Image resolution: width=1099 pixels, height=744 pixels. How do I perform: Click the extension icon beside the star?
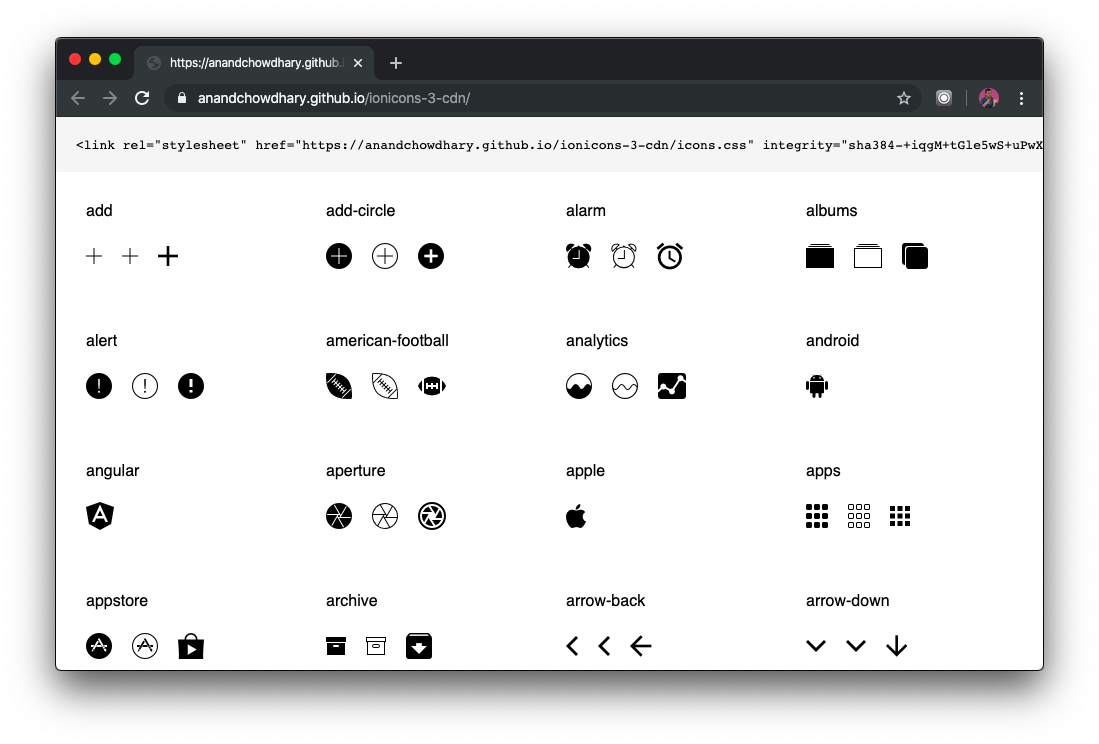tap(944, 98)
